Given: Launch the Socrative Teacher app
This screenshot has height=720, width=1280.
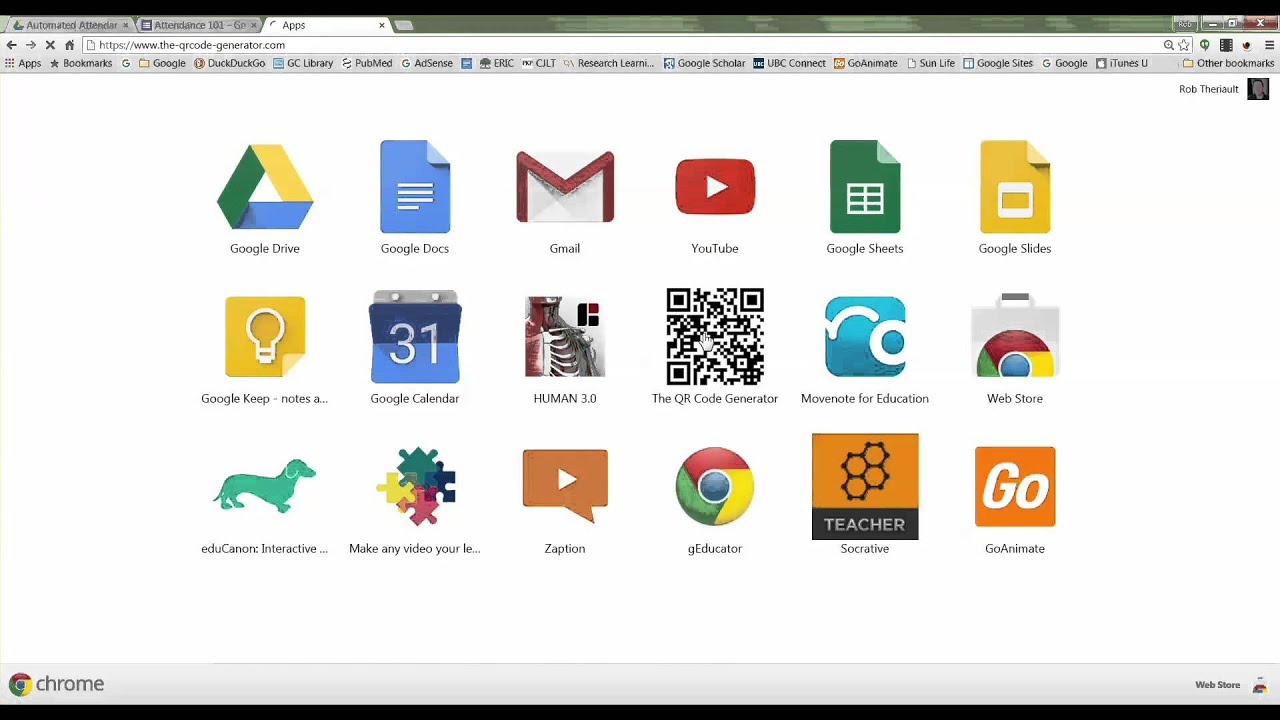Looking at the screenshot, I should click(x=865, y=487).
